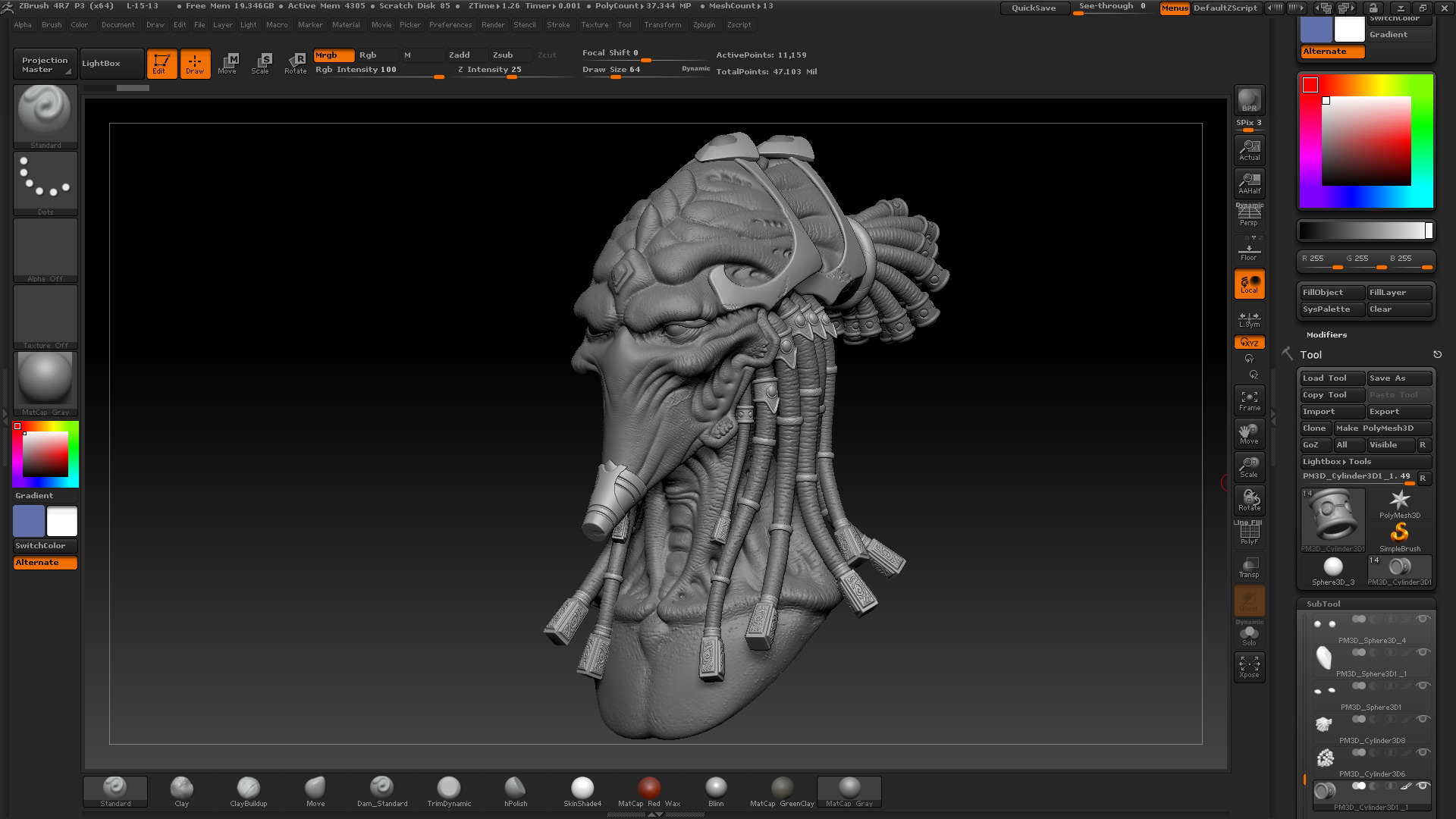1456x819 pixels.
Task: Expand the SubTool panel header
Action: coord(1323,604)
